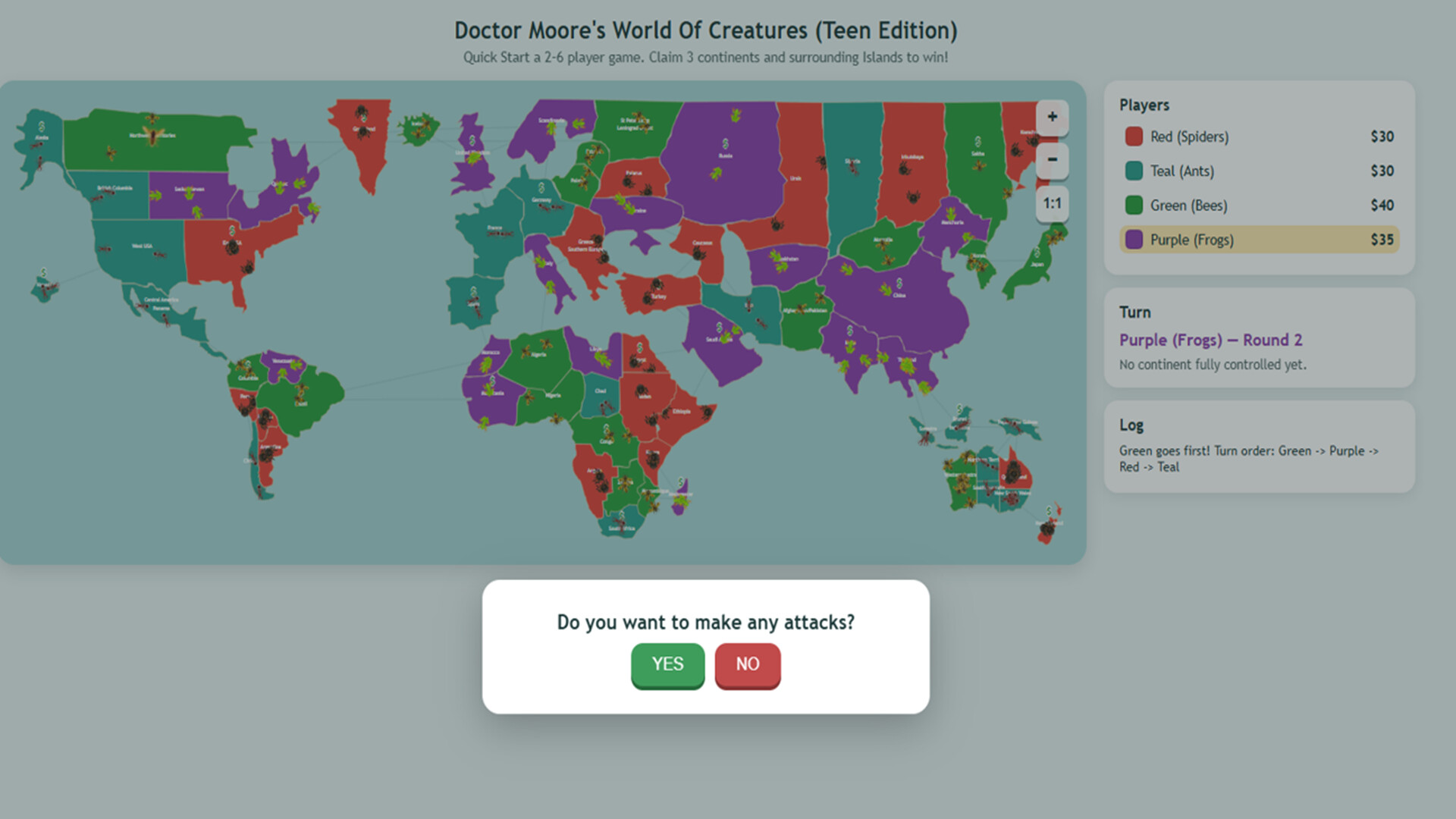Select the Teal (Ants) player row
Viewport: 1456px width, 819px height.
1260,171
